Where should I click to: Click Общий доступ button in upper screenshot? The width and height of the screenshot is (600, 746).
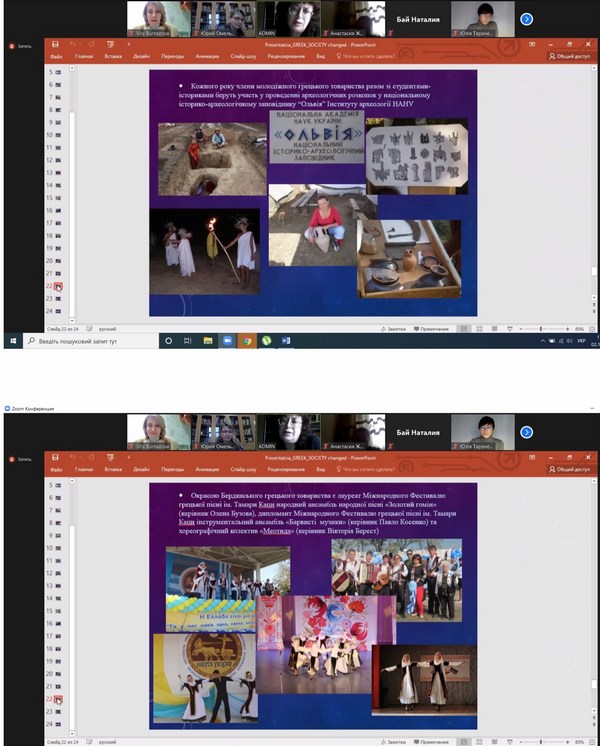[569, 56]
